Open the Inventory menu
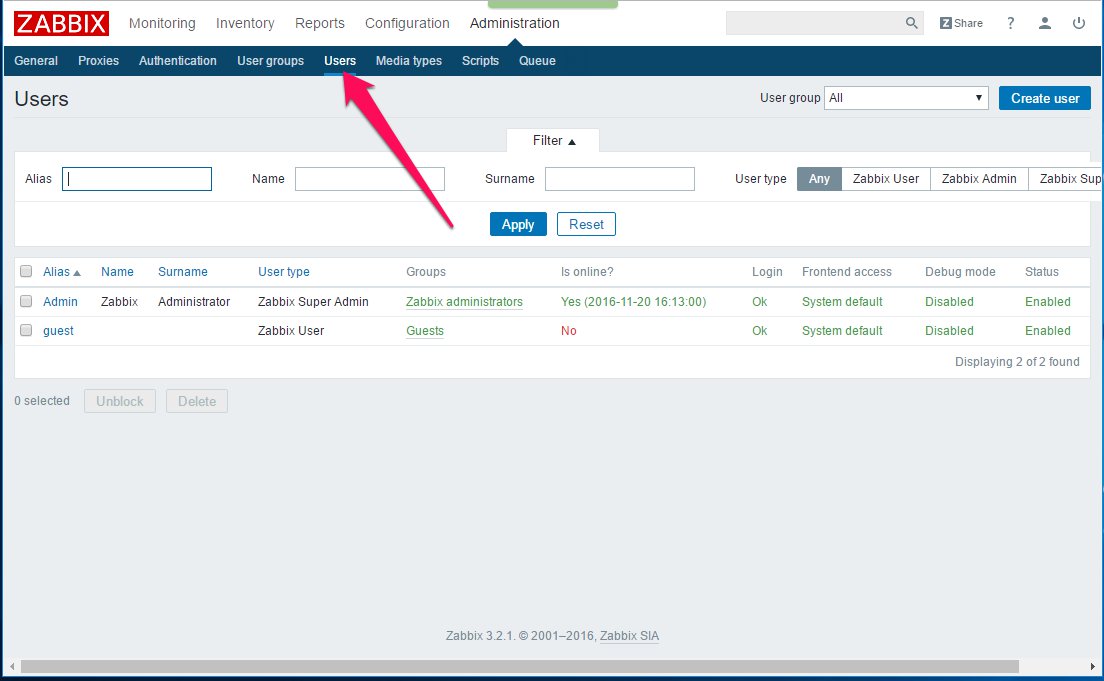Viewport: 1104px width, 681px height. [245, 23]
